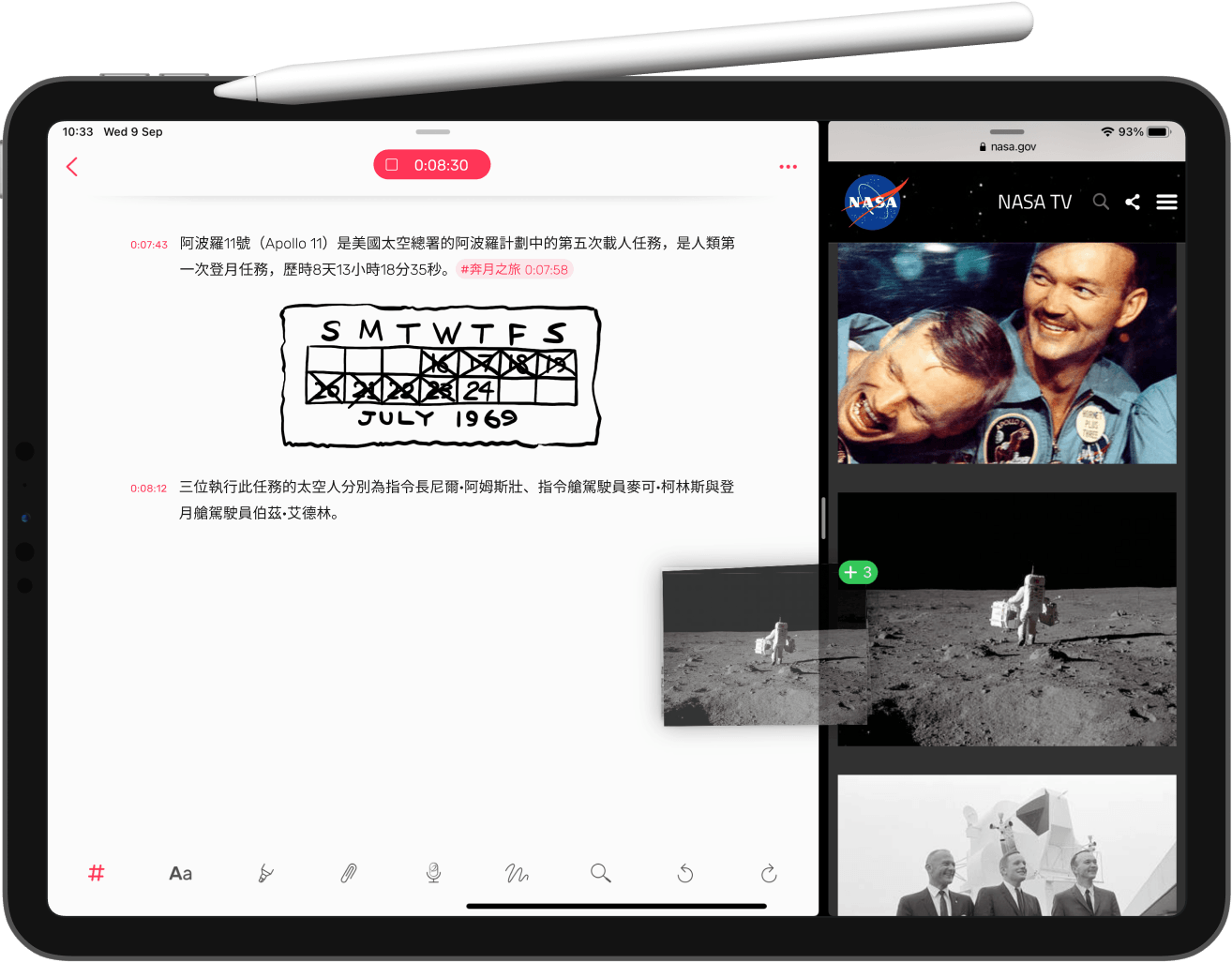Open the Aa text formatting tool

tap(180, 874)
